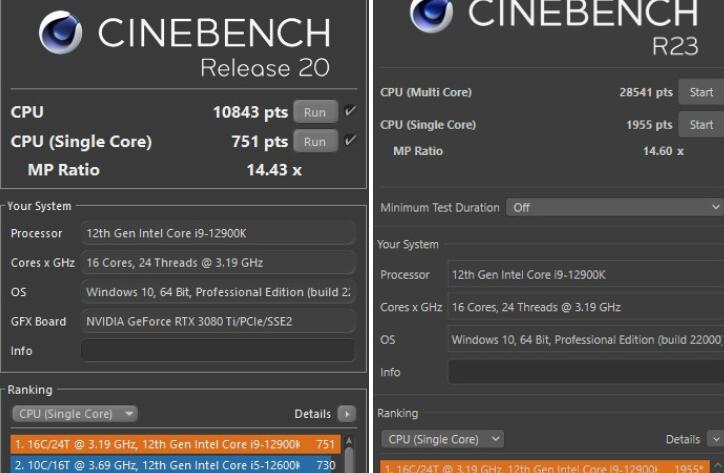Viewport: 724px width, 473px height.
Task: Expand the Details chevron in R23 ranking
Action: point(715,439)
